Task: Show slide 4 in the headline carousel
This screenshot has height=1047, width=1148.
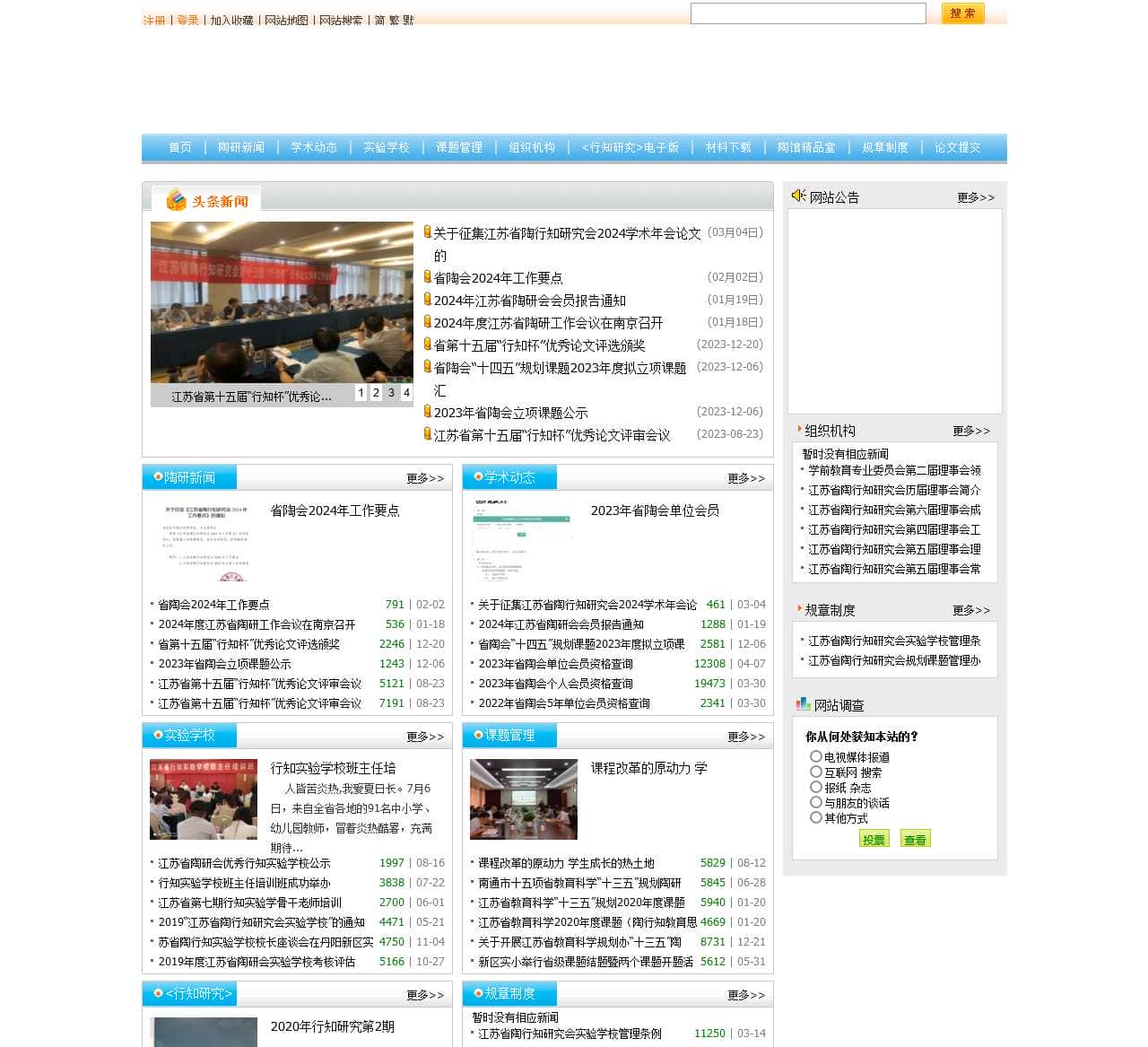Action: (406, 393)
